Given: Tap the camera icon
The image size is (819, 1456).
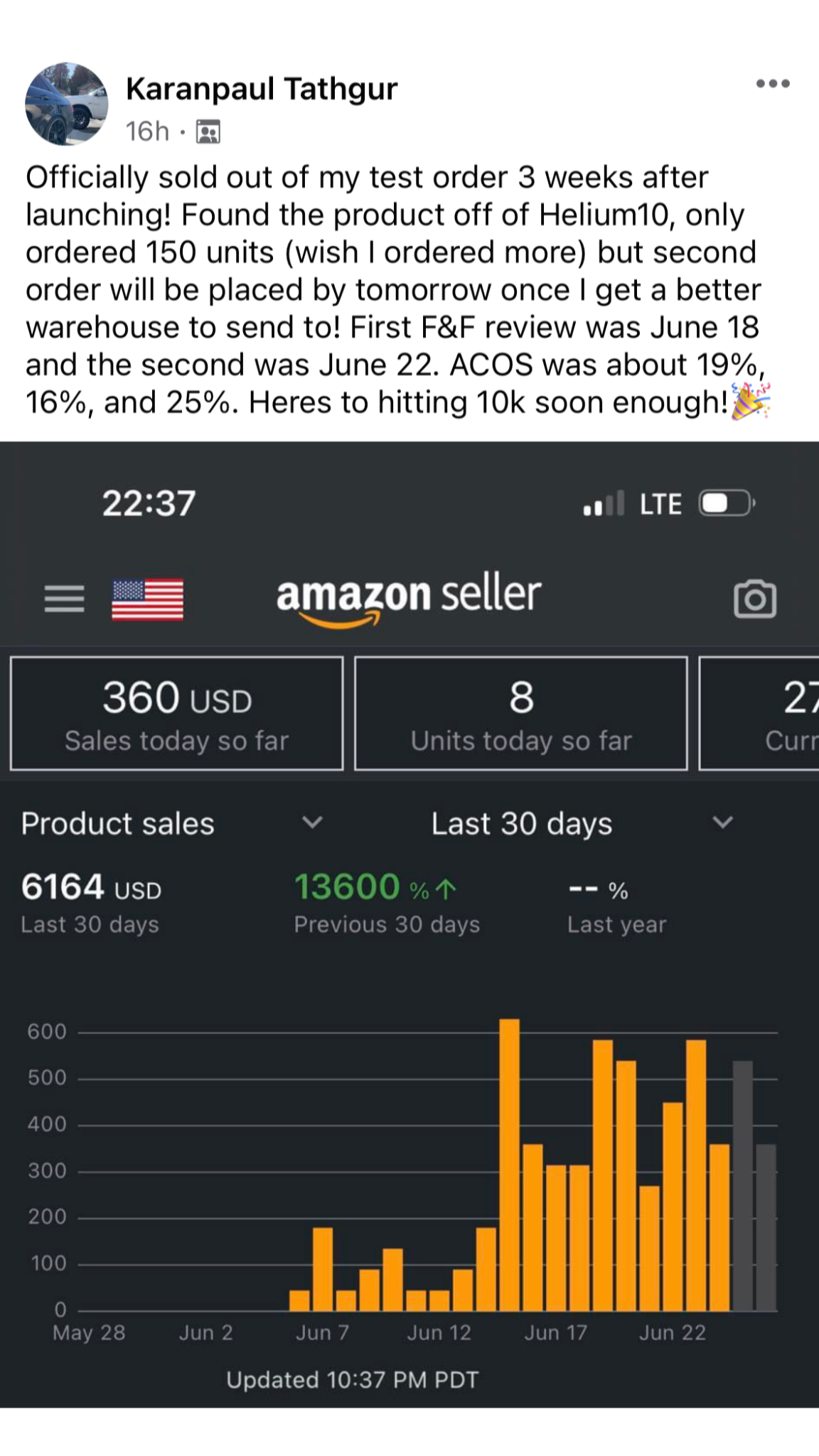Looking at the screenshot, I should pos(754,599).
